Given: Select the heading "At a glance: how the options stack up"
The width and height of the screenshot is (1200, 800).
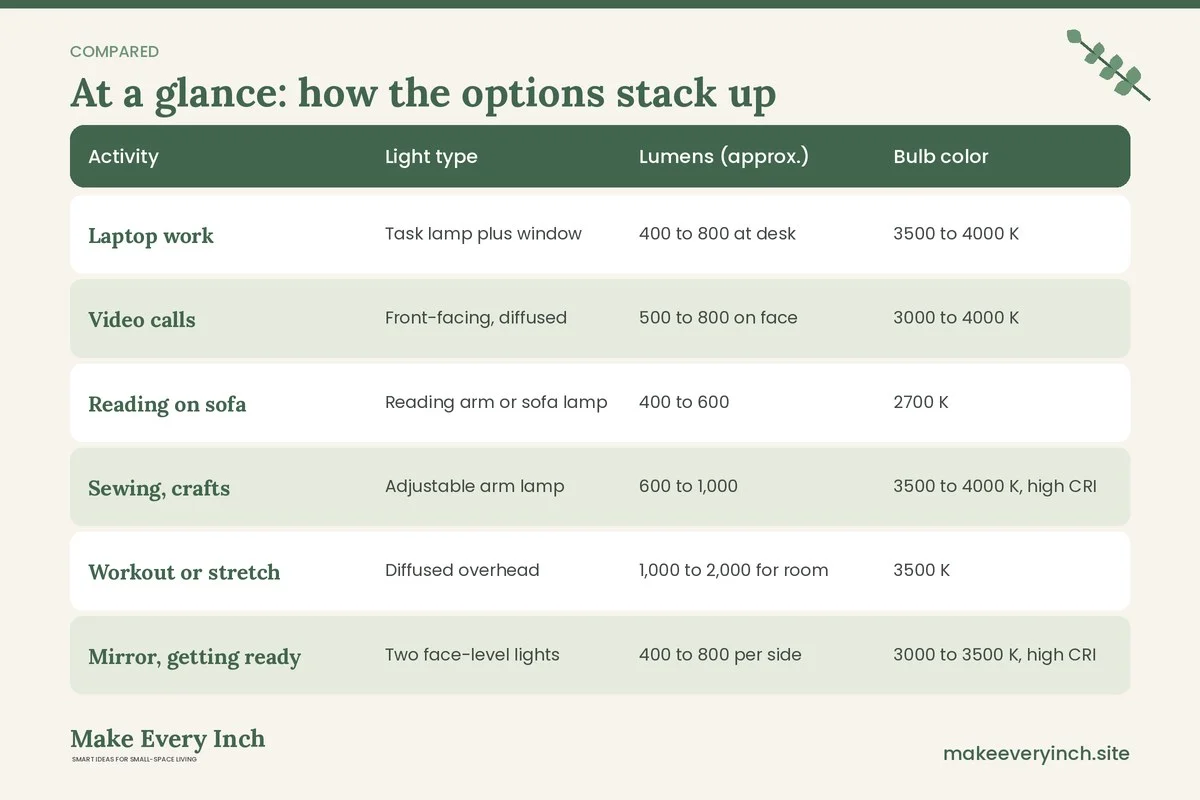Looking at the screenshot, I should click(x=423, y=93).
